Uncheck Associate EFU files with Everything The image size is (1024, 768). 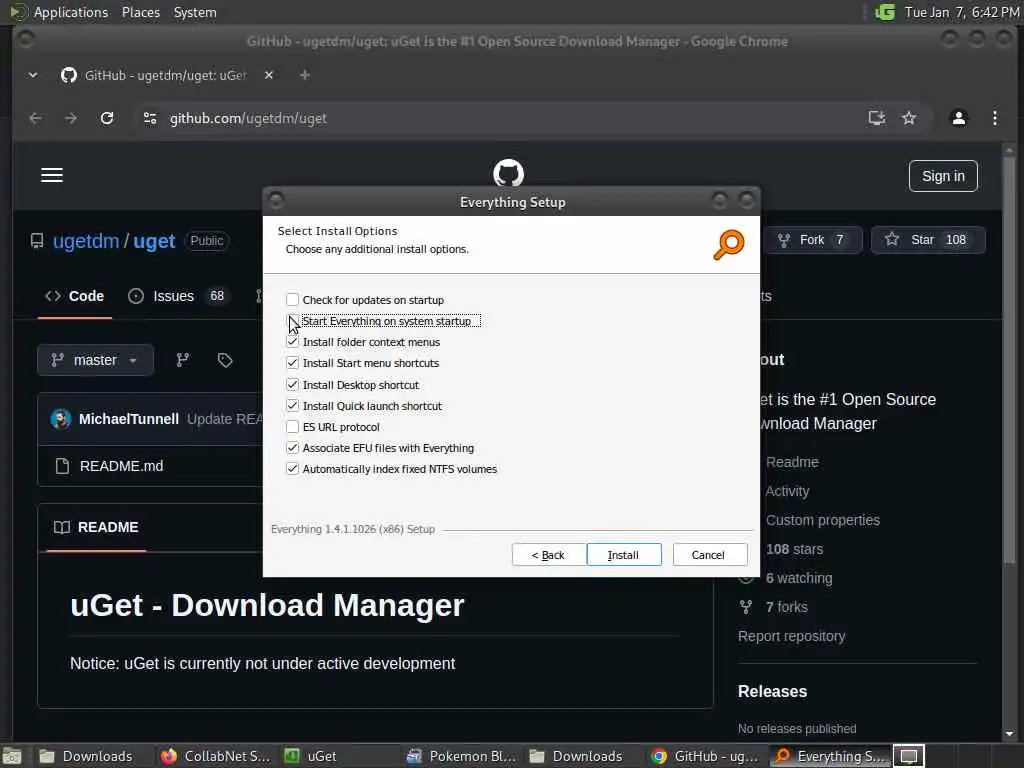click(x=293, y=448)
